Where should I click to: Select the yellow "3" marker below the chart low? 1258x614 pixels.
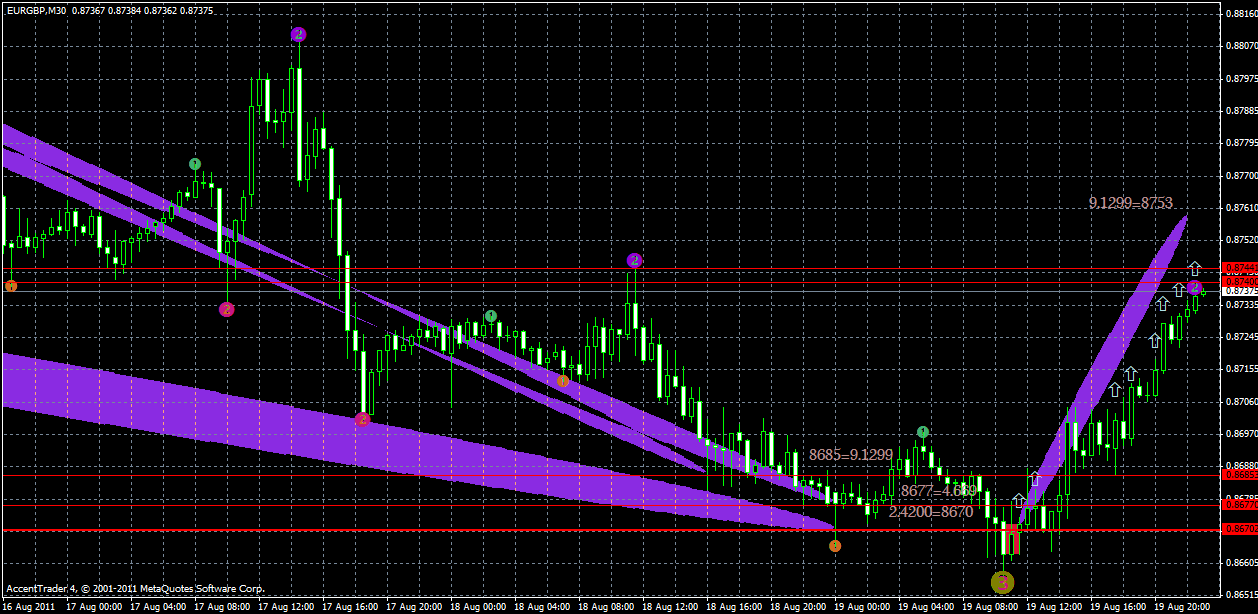(x=1002, y=580)
